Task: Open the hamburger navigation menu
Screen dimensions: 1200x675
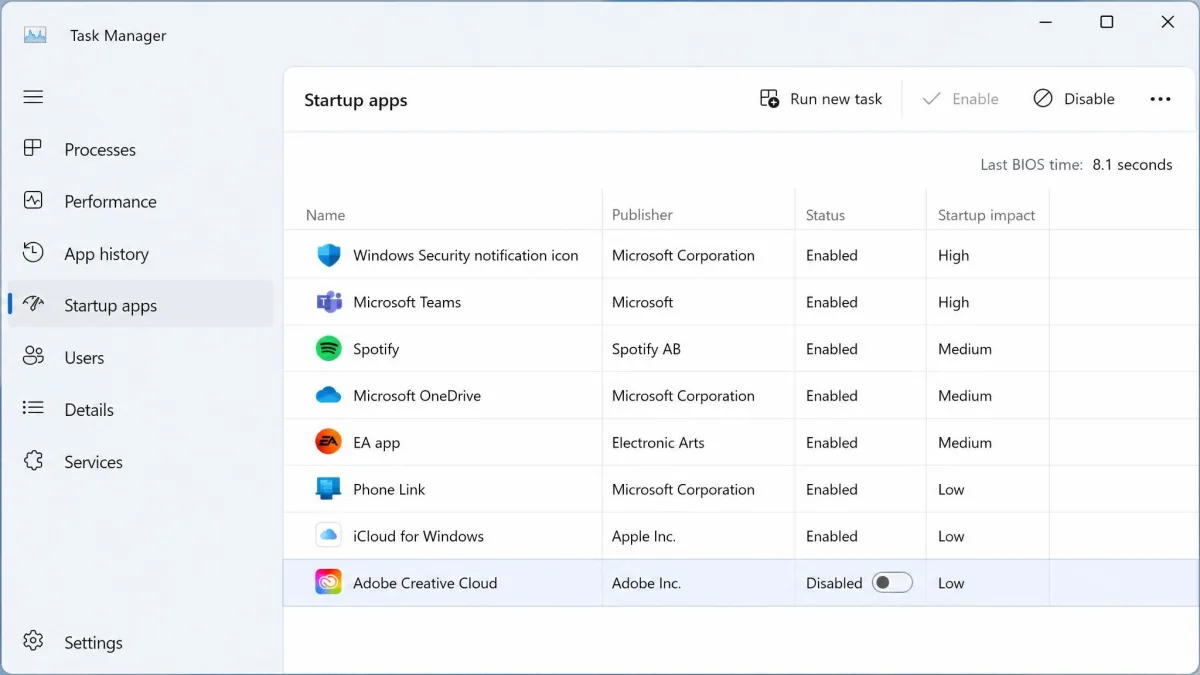Action: pyautogui.click(x=33, y=97)
